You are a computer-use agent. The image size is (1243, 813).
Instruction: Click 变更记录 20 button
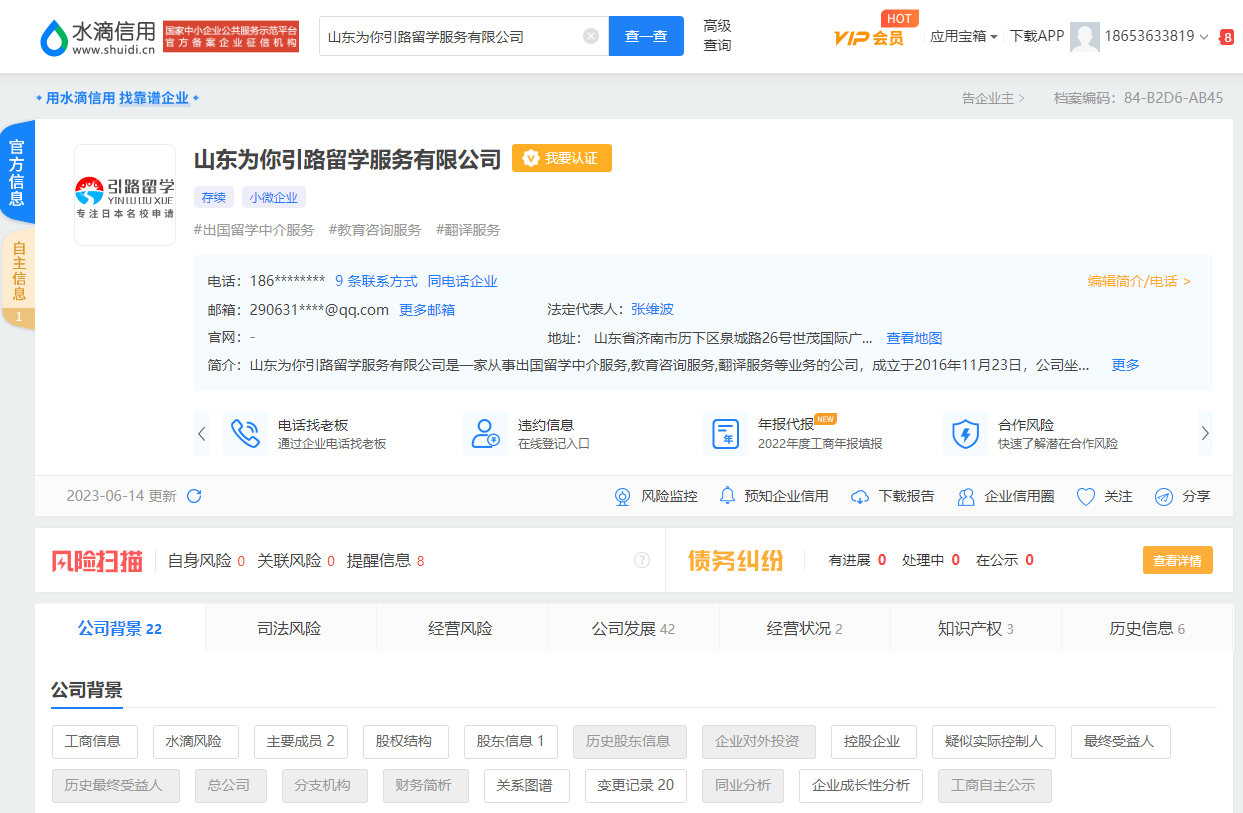(x=635, y=786)
